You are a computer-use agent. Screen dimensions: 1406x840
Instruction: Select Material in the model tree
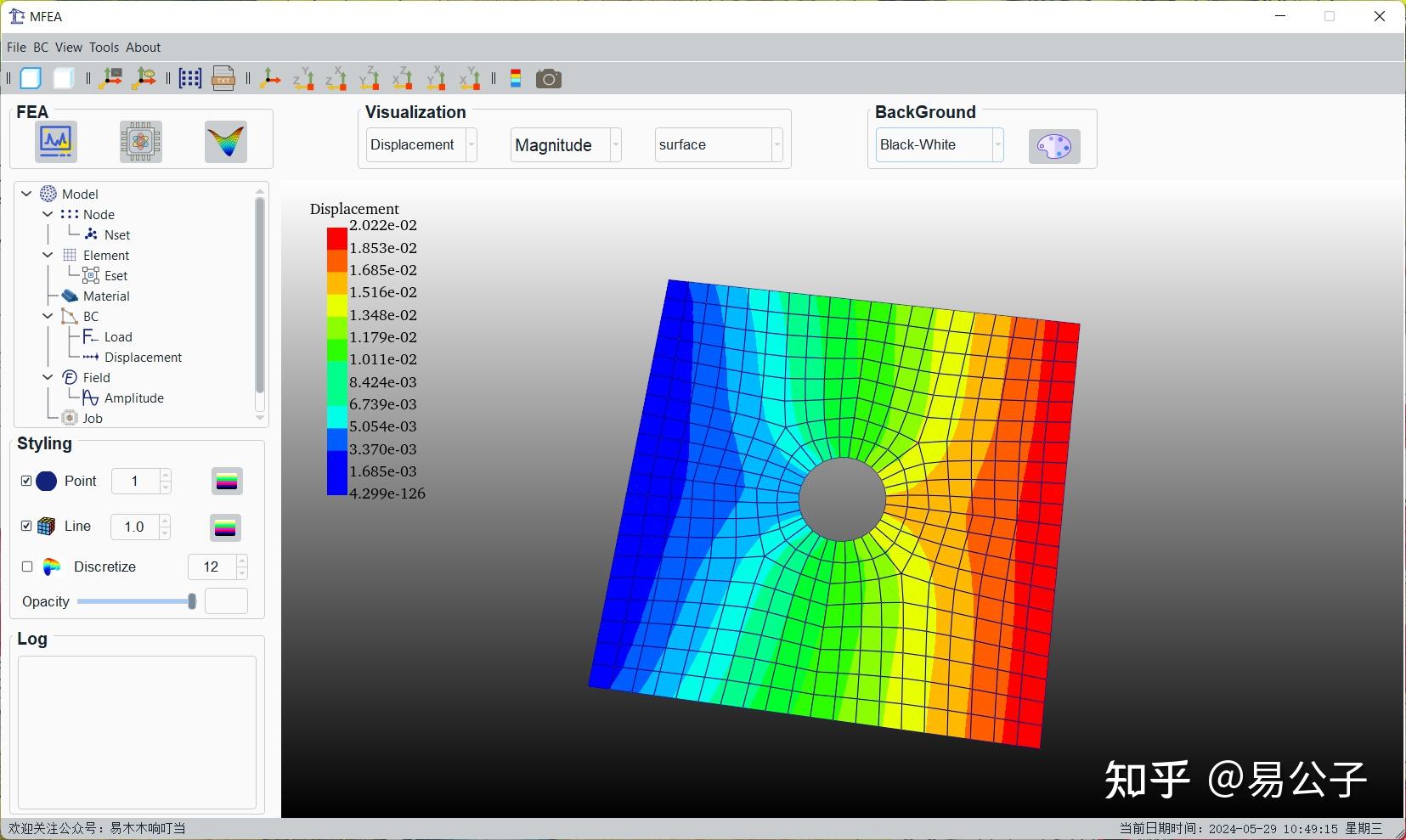click(x=106, y=296)
